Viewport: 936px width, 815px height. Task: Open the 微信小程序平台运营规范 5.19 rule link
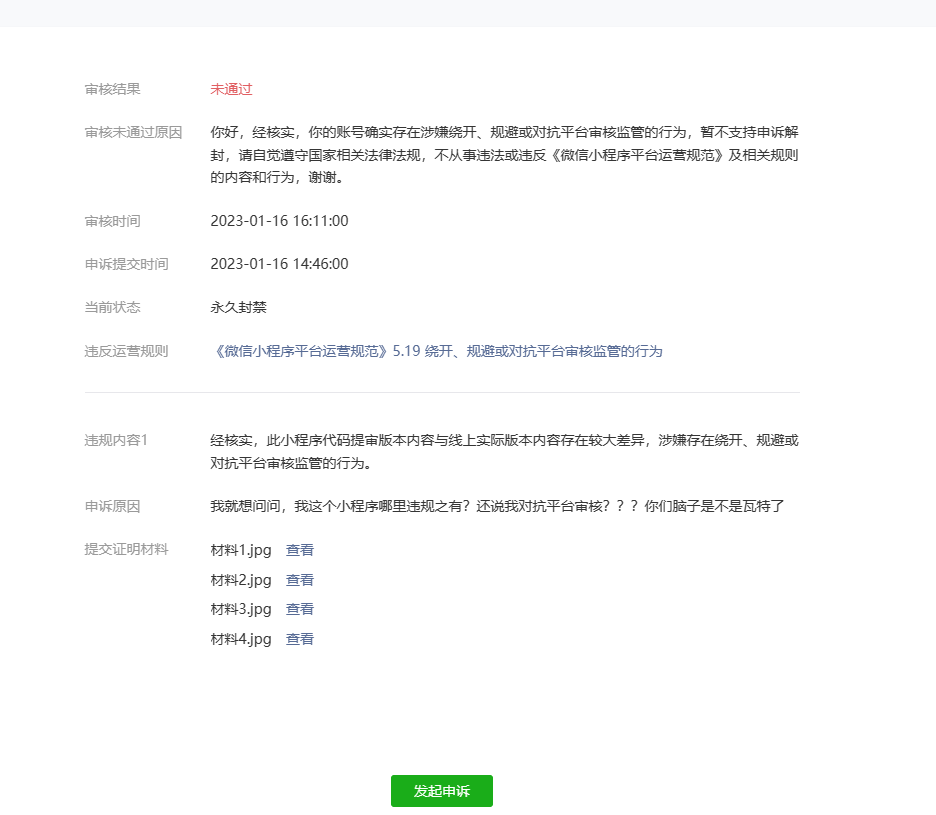tap(436, 351)
